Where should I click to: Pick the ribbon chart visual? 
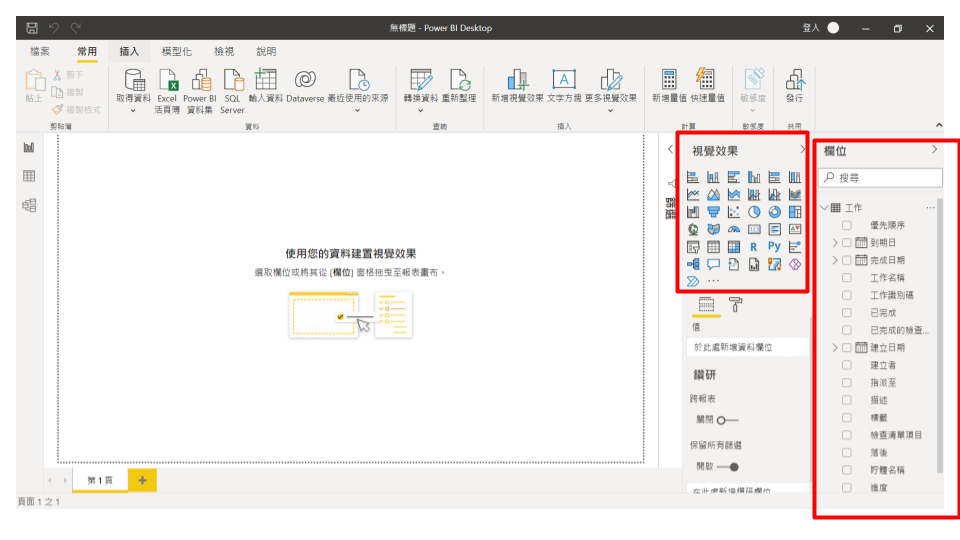pyautogui.click(x=795, y=195)
